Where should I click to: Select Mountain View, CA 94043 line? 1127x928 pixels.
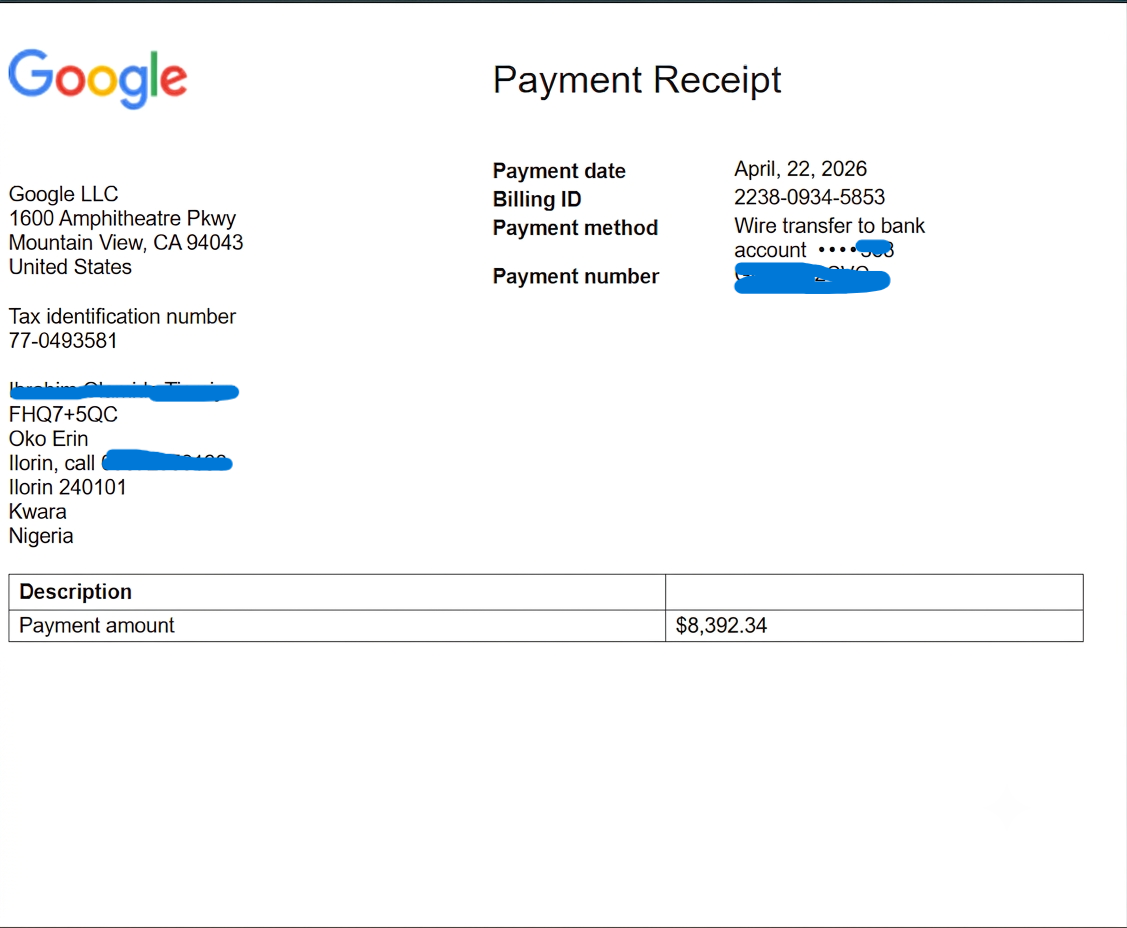126,243
